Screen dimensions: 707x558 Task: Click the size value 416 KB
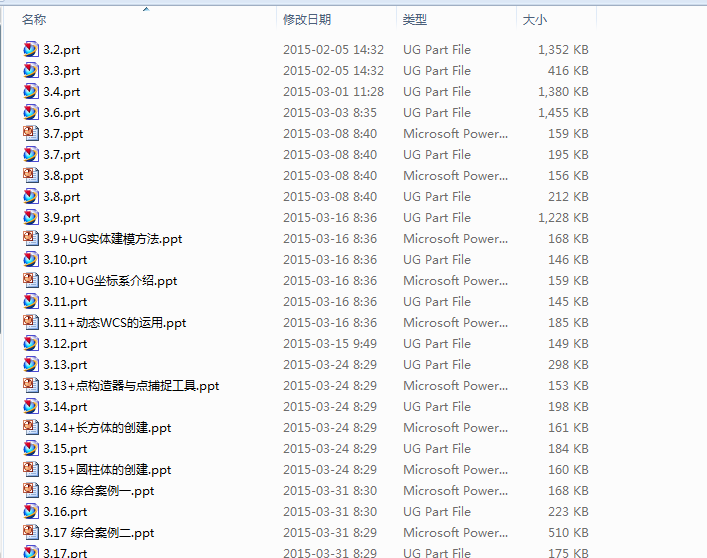click(x=568, y=70)
